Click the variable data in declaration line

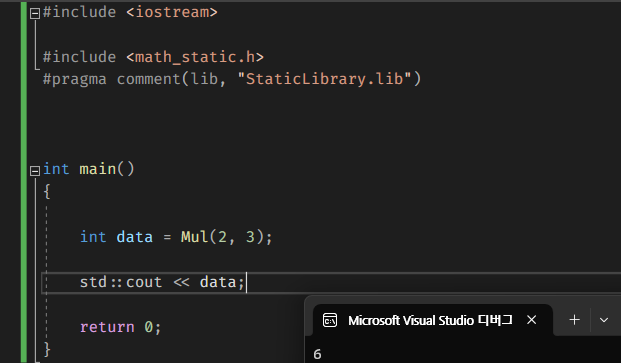tap(135, 237)
